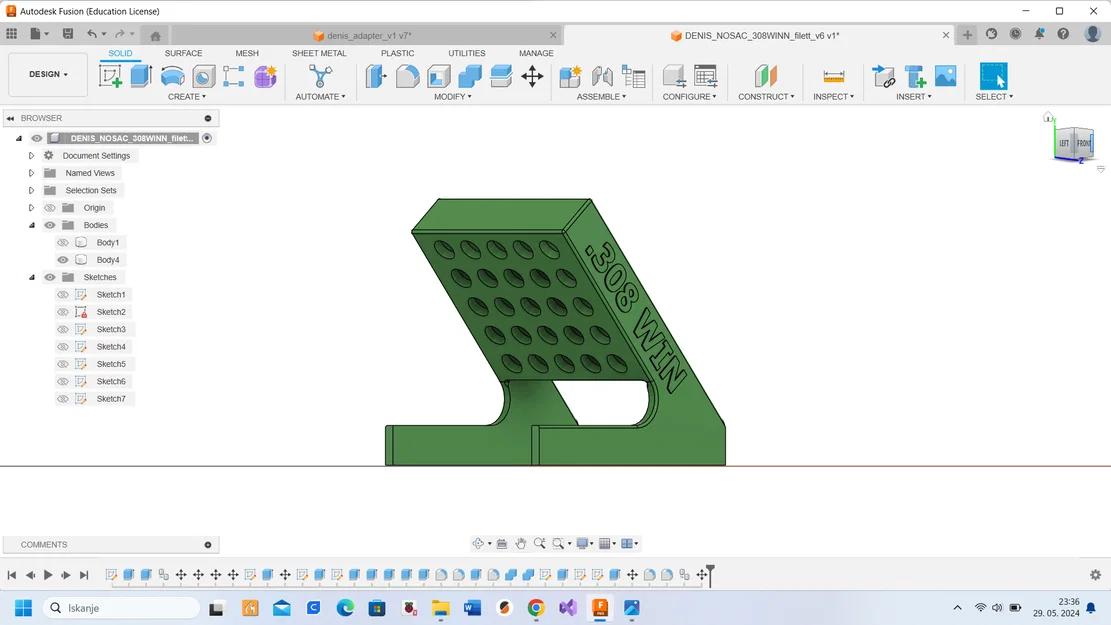The width and height of the screenshot is (1111, 625).
Task: Jump to timeline beginning
Action: click(x=12, y=575)
